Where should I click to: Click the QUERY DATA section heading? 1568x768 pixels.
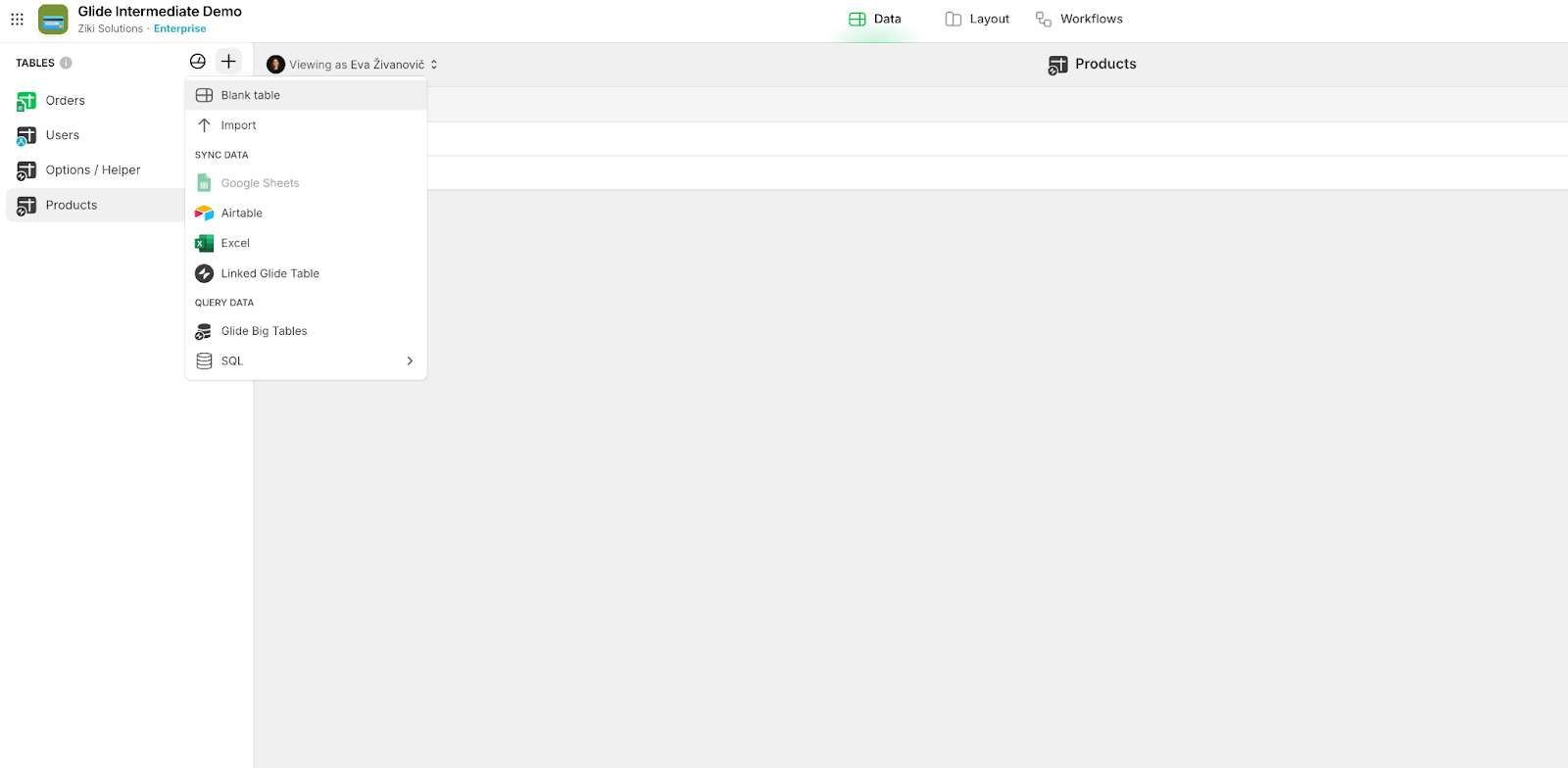click(224, 303)
